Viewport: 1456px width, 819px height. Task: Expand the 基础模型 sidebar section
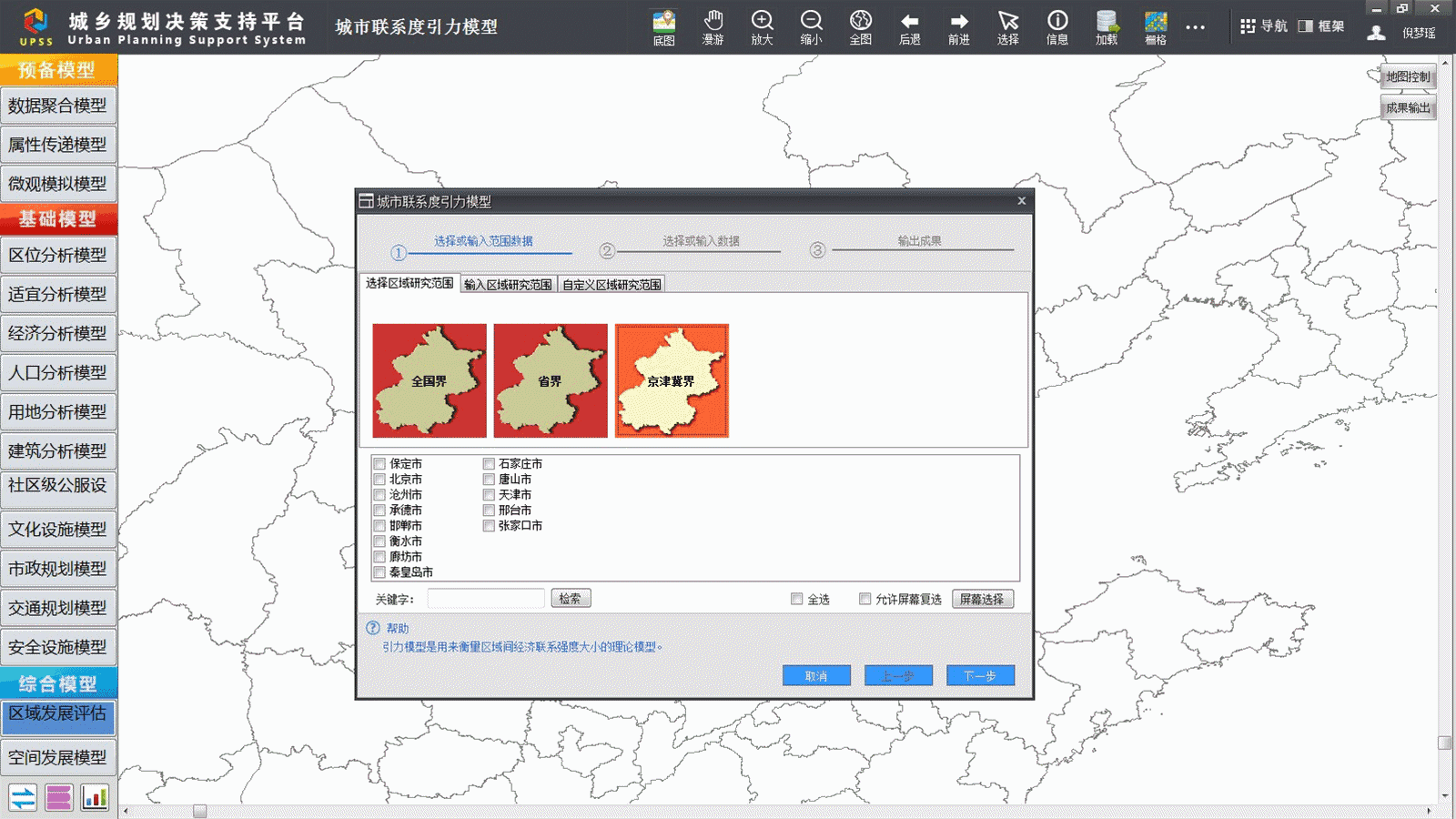(58, 219)
